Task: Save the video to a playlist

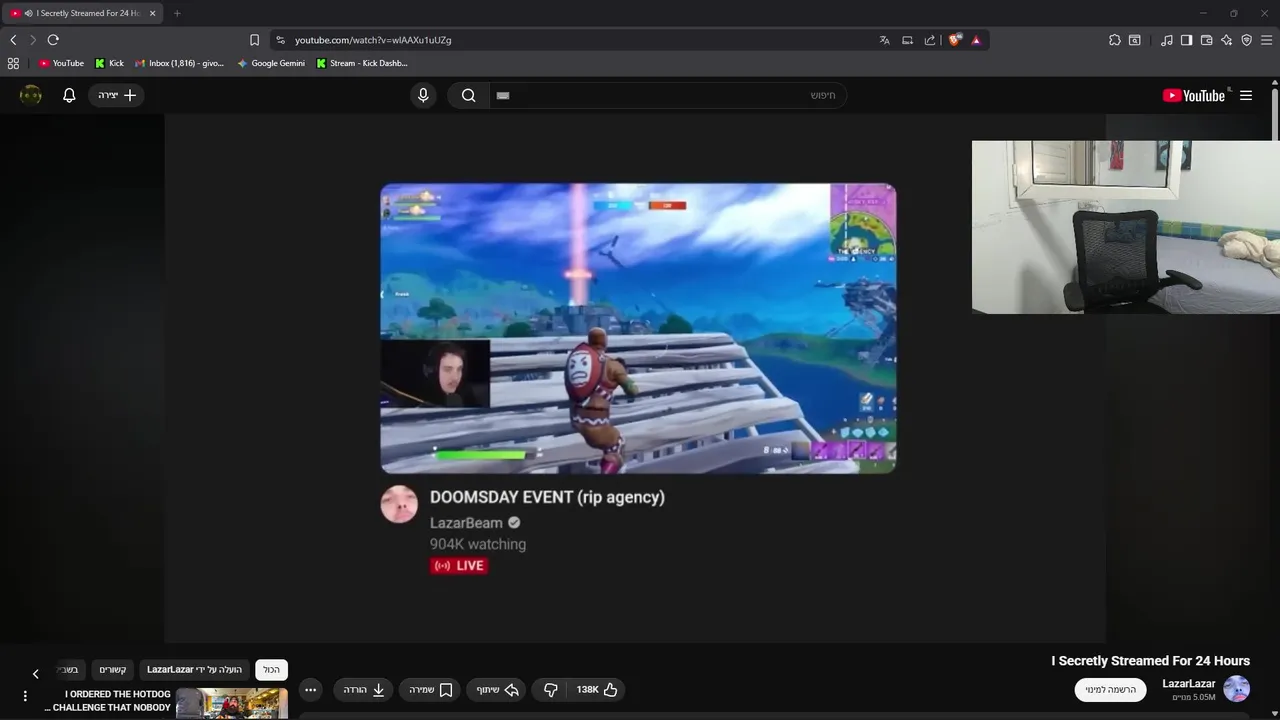Action: pos(431,690)
